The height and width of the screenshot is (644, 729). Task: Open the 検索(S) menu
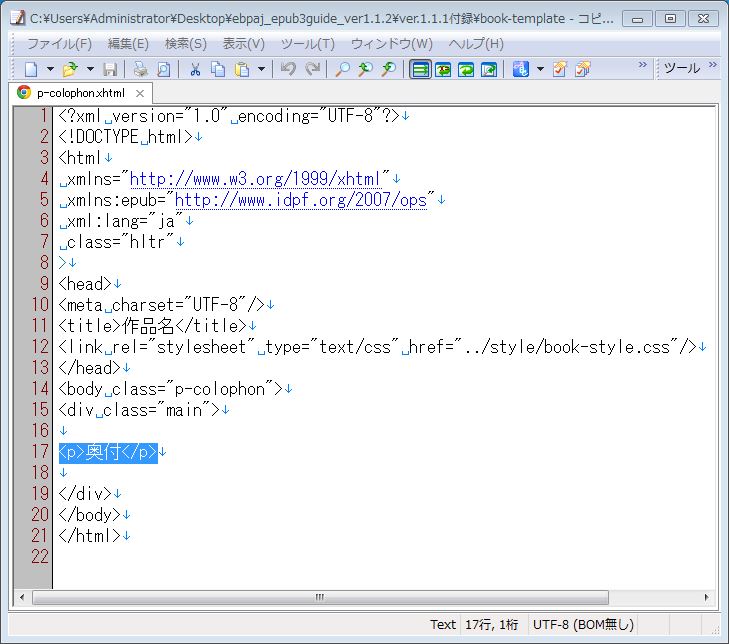point(186,44)
